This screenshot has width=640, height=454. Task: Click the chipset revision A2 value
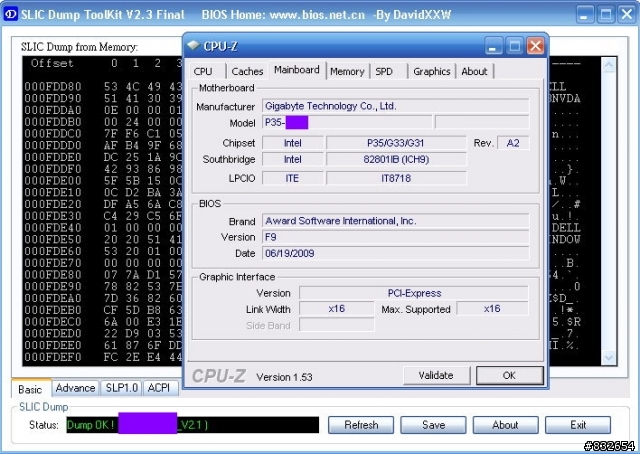point(513,143)
